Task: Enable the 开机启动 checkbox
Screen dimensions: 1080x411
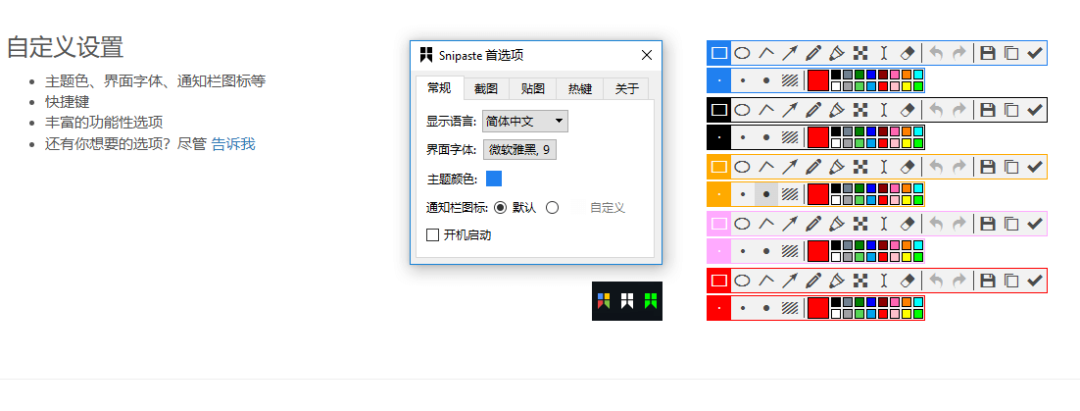Action: coord(433,235)
